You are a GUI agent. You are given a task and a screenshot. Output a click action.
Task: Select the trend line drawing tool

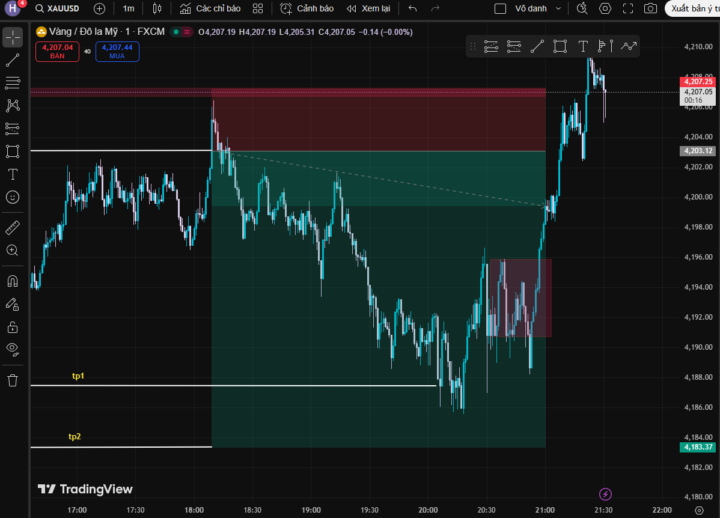[13, 60]
